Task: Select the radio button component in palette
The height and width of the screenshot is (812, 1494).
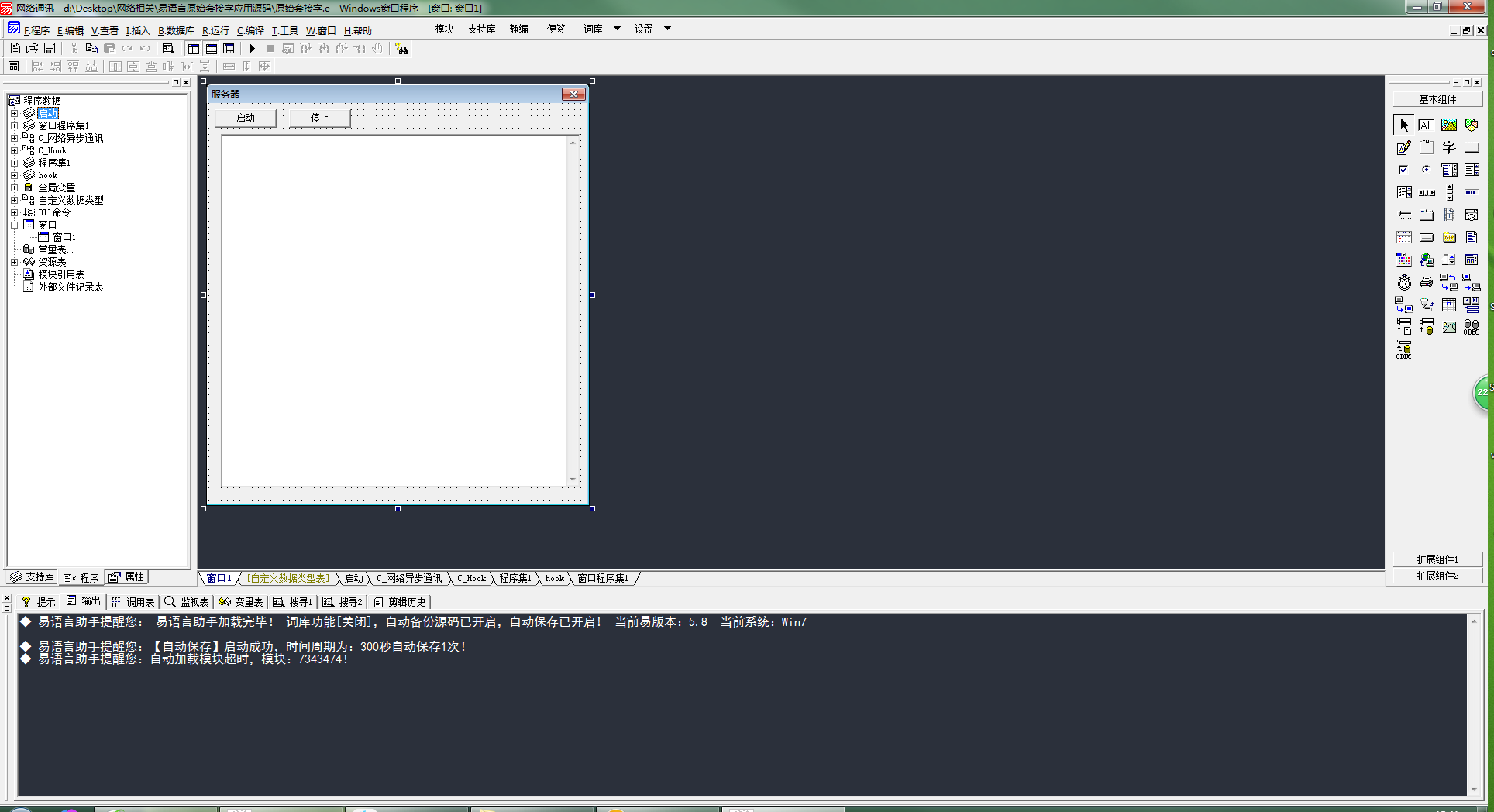Action: tap(1426, 170)
